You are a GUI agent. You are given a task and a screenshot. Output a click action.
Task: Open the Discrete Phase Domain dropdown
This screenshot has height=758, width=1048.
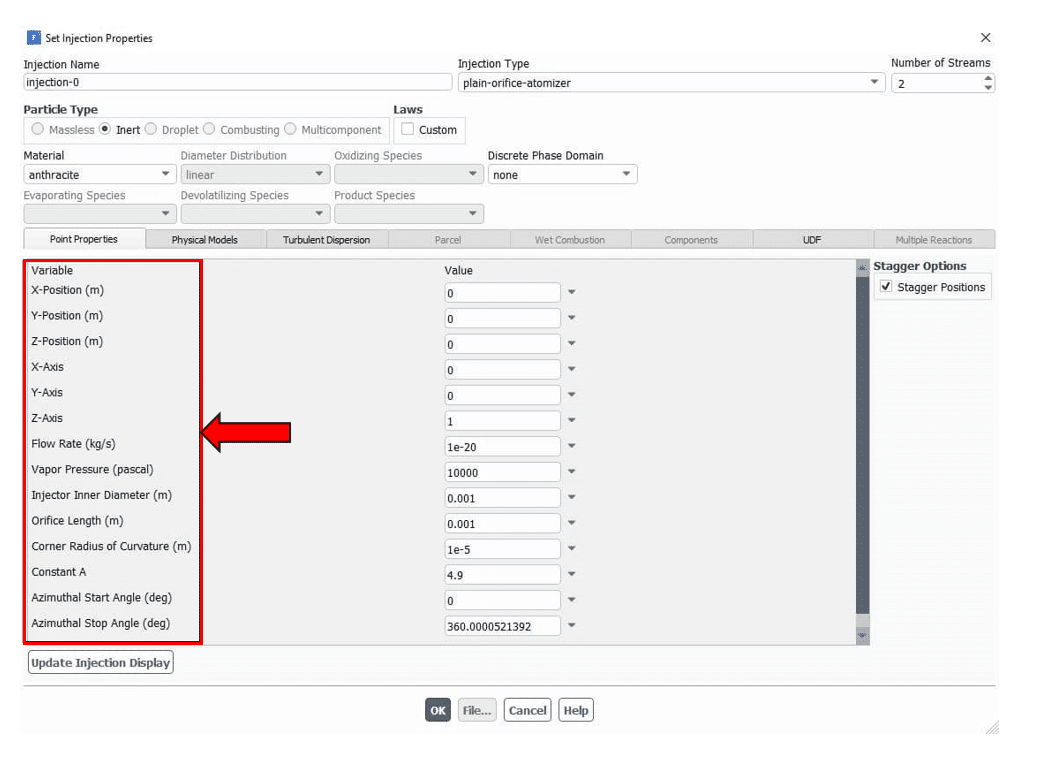click(x=562, y=175)
